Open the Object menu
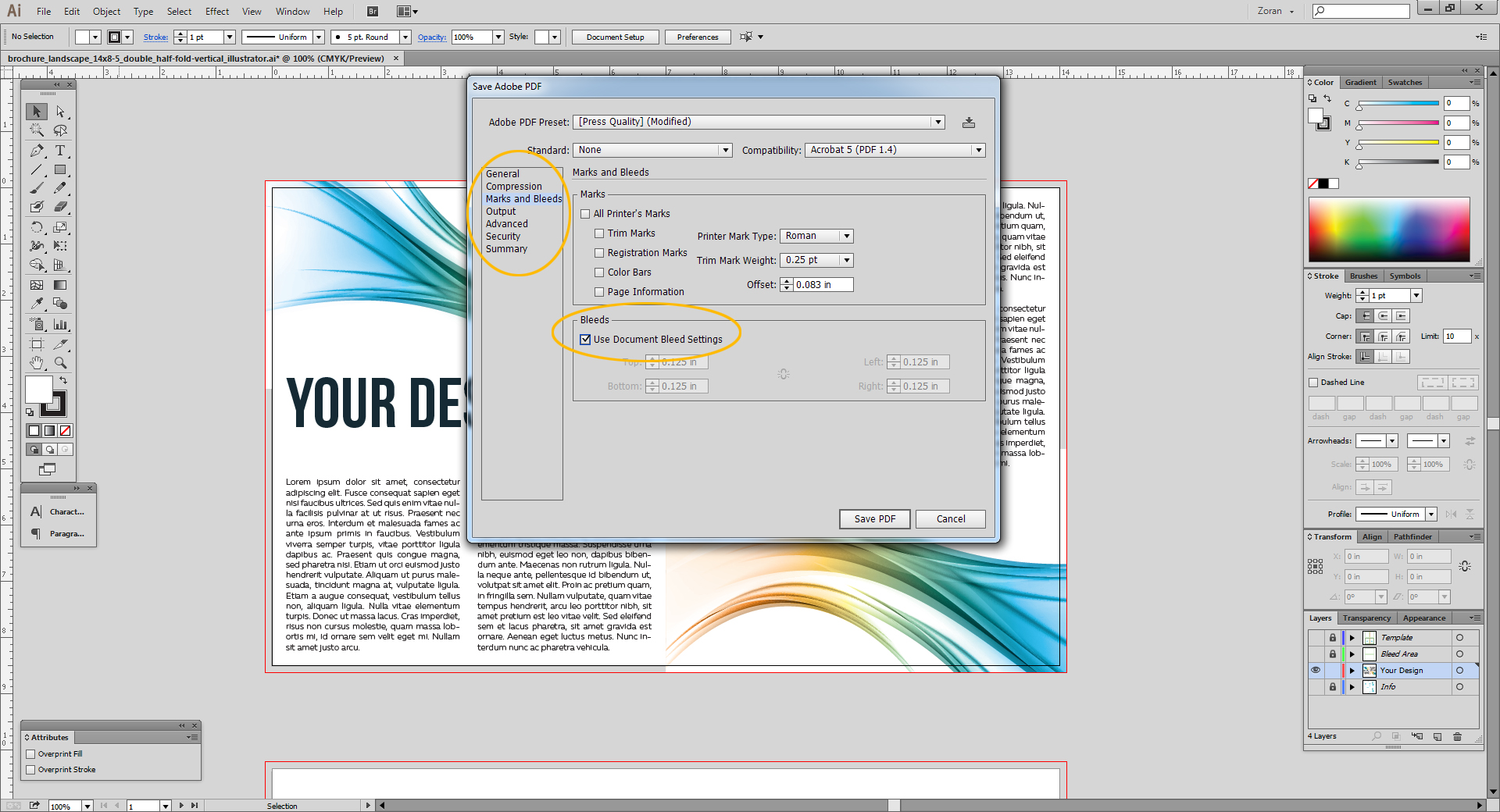Viewport: 1500px width, 812px height. pyautogui.click(x=107, y=11)
